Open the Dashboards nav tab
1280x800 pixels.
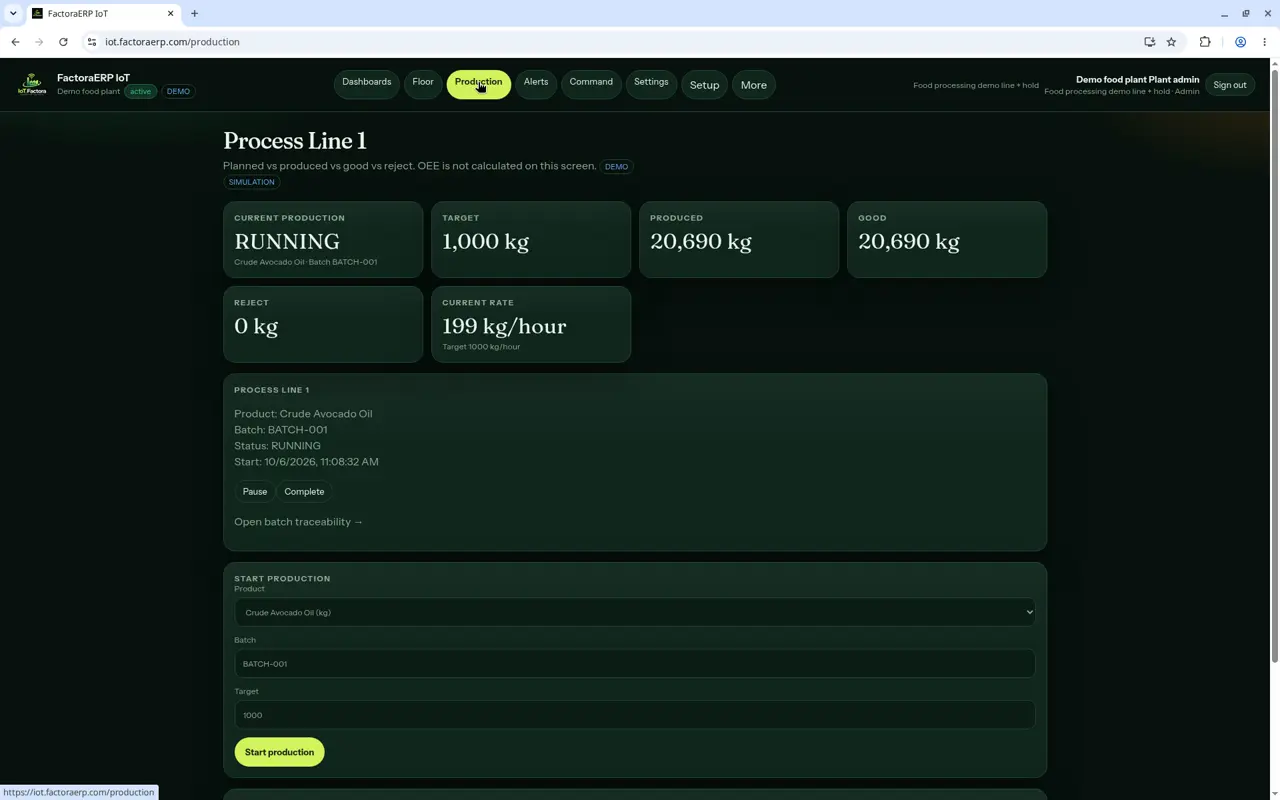click(366, 83)
